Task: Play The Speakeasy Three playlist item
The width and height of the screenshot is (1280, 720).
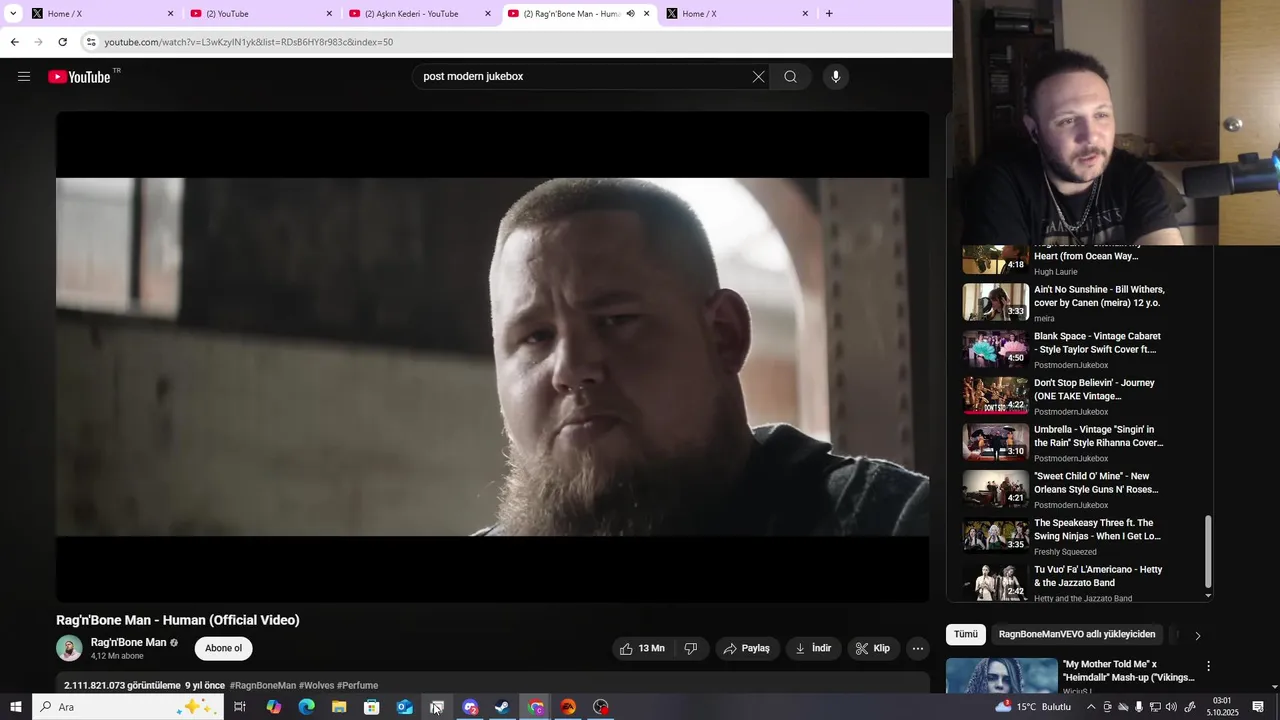Action: [1078, 535]
